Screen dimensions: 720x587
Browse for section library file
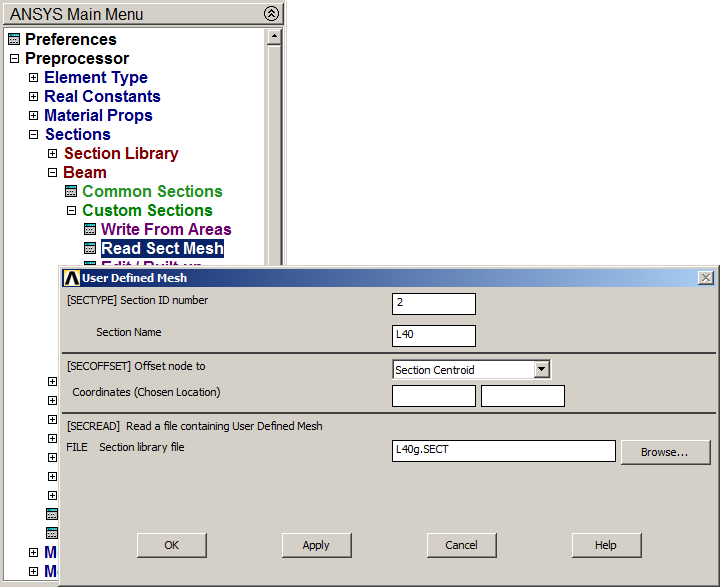click(x=665, y=452)
